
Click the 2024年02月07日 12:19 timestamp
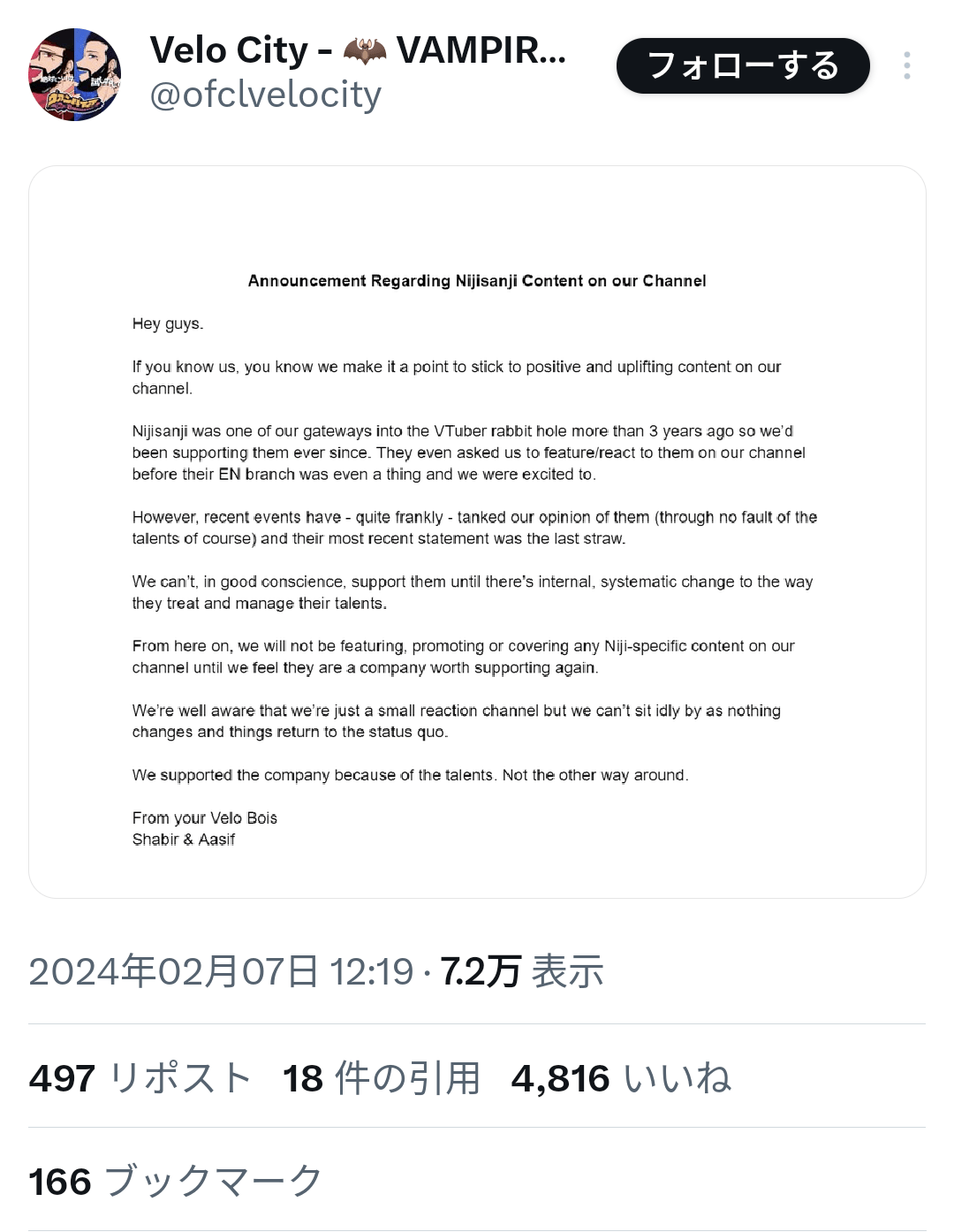pyautogui.click(x=220, y=971)
